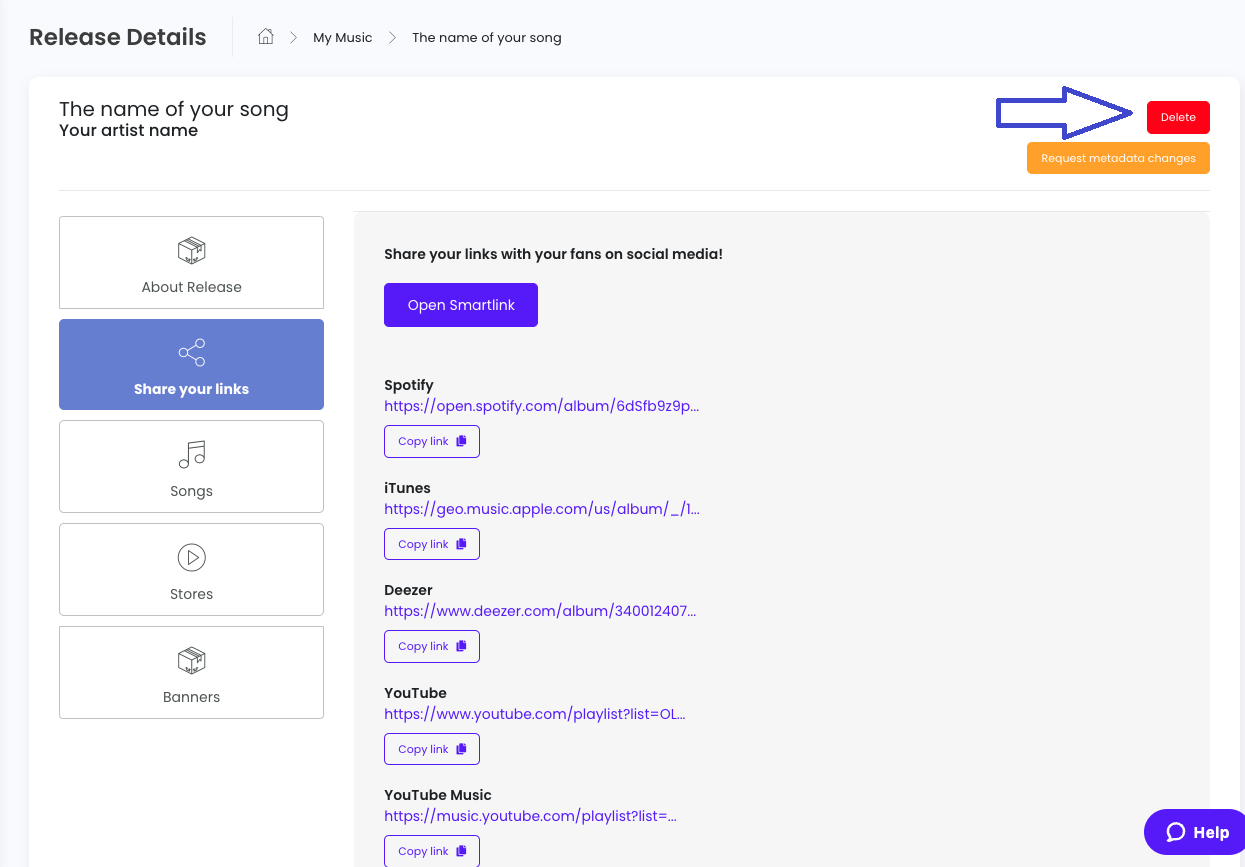Copy link for iTunes
Image resolution: width=1245 pixels, height=867 pixels.
tap(432, 544)
